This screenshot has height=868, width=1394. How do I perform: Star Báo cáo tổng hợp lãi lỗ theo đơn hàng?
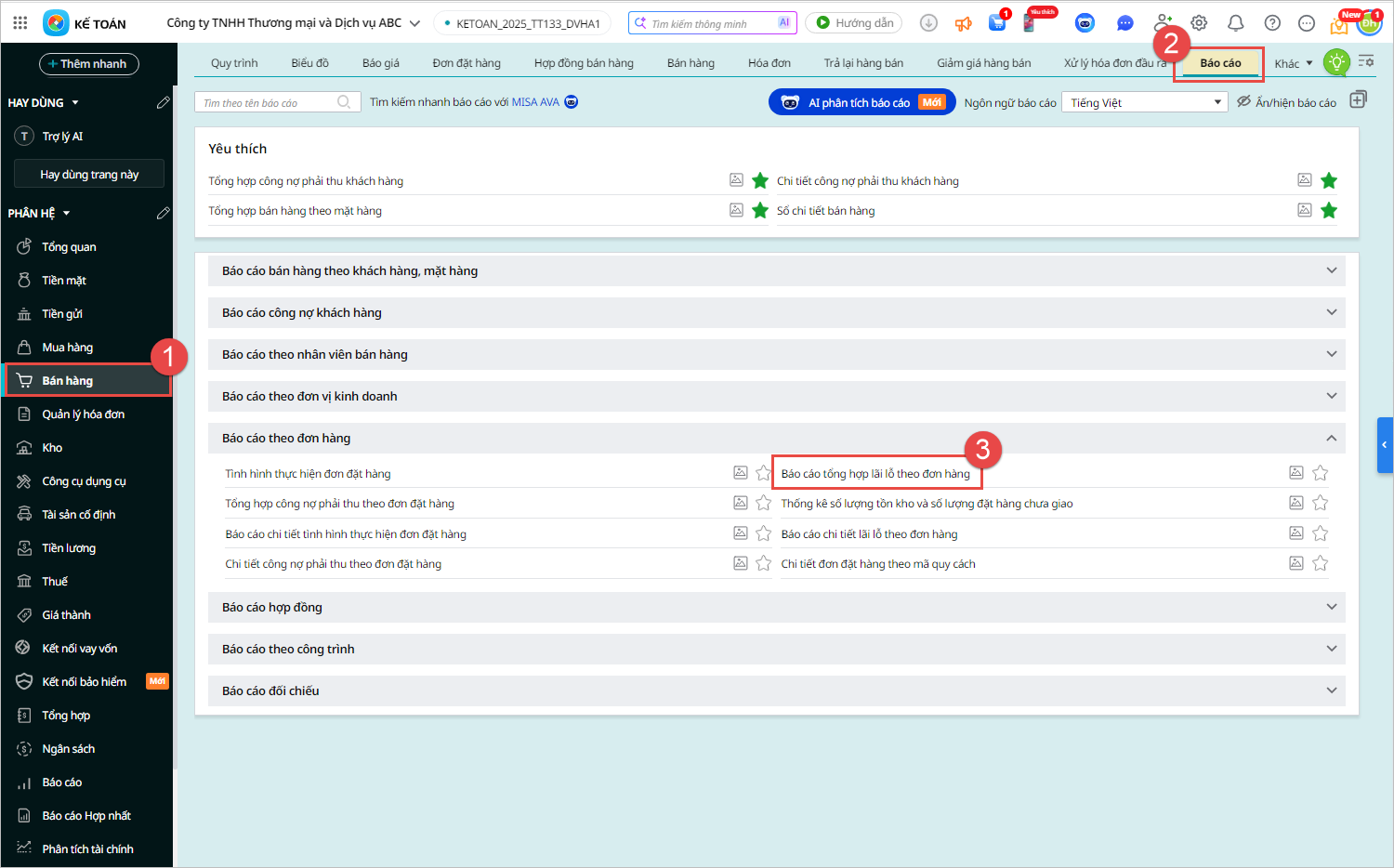point(1320,473)
